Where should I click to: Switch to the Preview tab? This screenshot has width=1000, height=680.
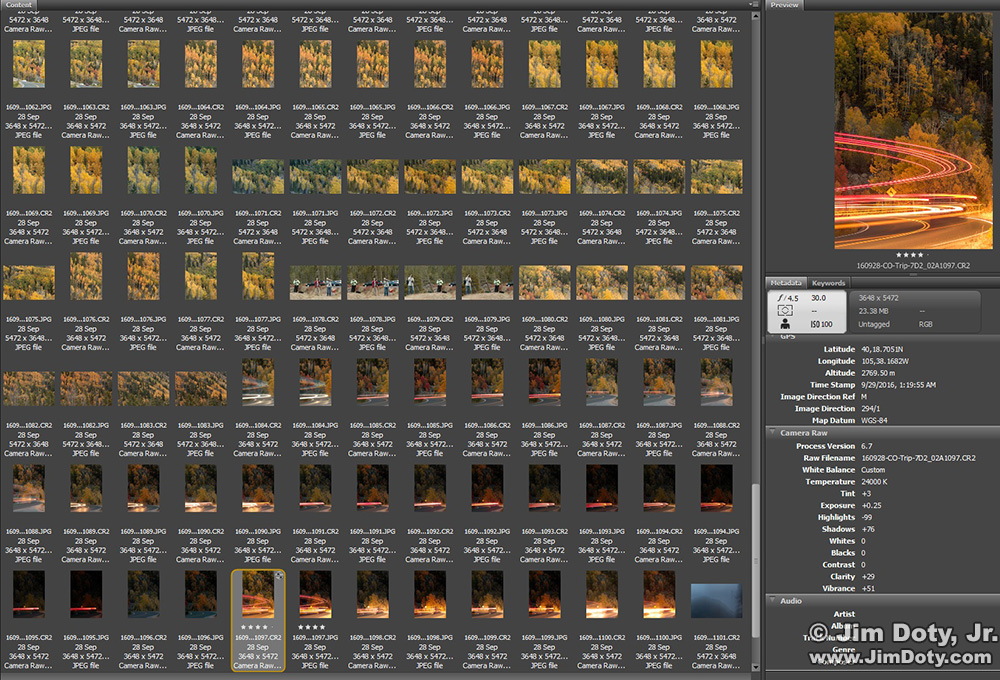coord(784,4)
